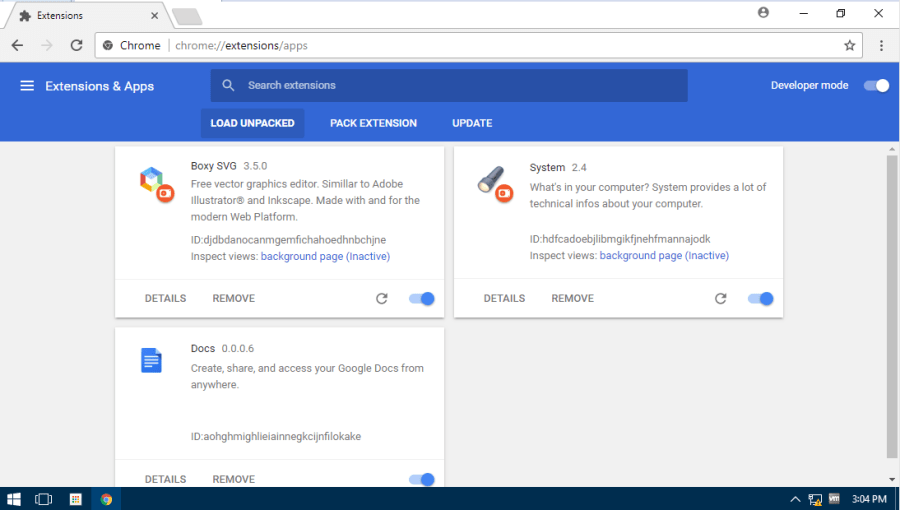This screenshot has width=900, height=510.
Task: Open the Chrome user profile icon
Action: [764, 13]
